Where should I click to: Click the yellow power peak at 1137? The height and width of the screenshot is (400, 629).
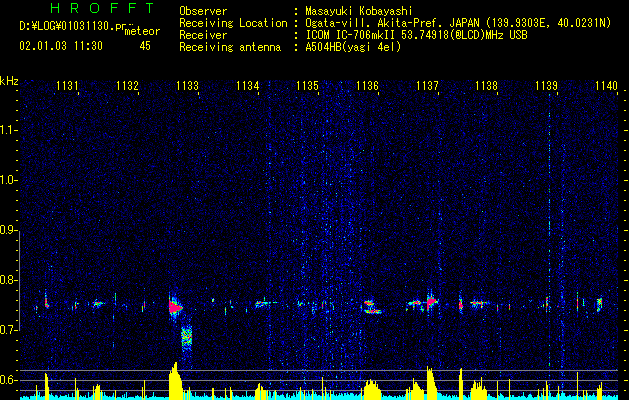point(430,383)
